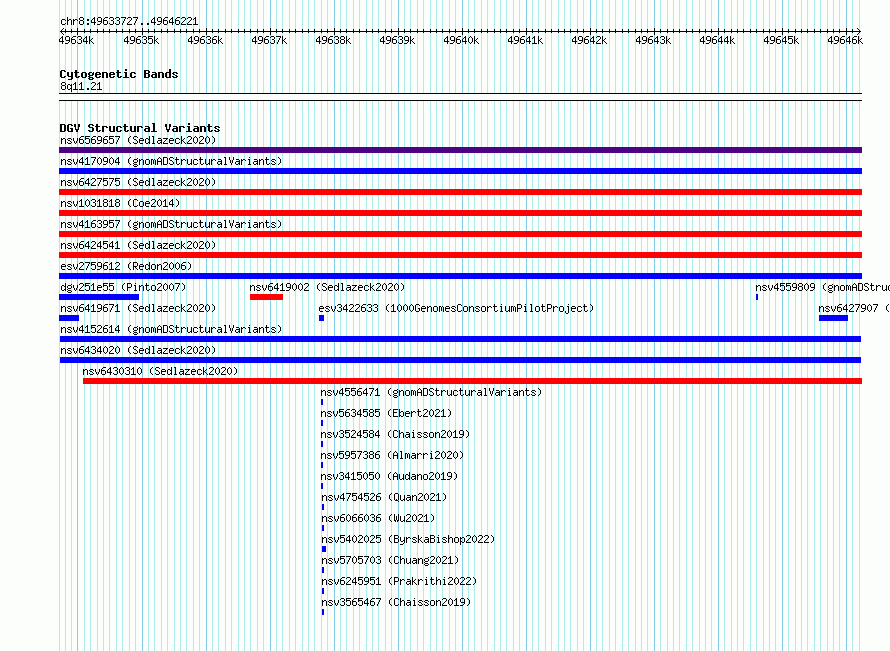Click the purple bar under nsv6569657
Viewport: 890px width, 651px height.
(460, 150)
